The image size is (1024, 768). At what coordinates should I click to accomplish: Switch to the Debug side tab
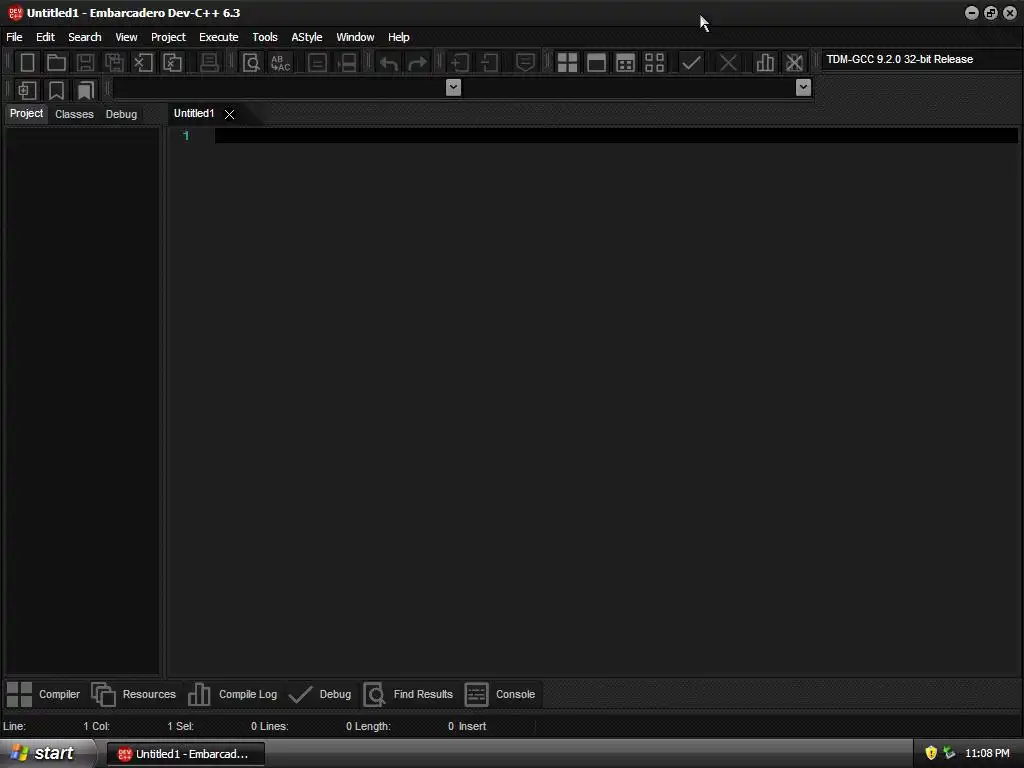121,114
